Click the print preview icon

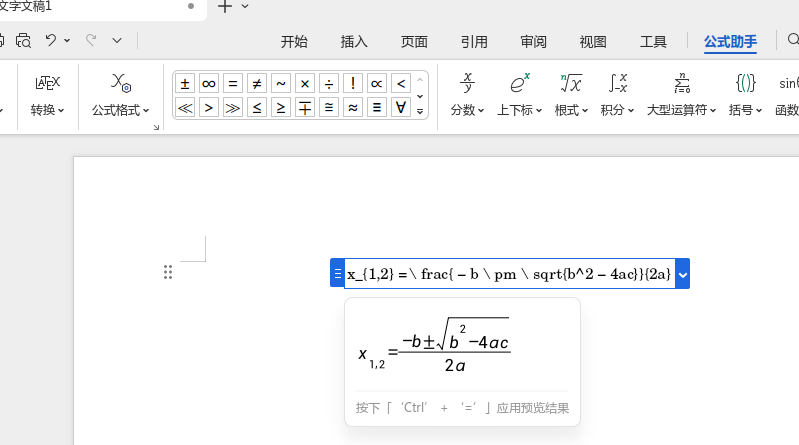[23, 40]
